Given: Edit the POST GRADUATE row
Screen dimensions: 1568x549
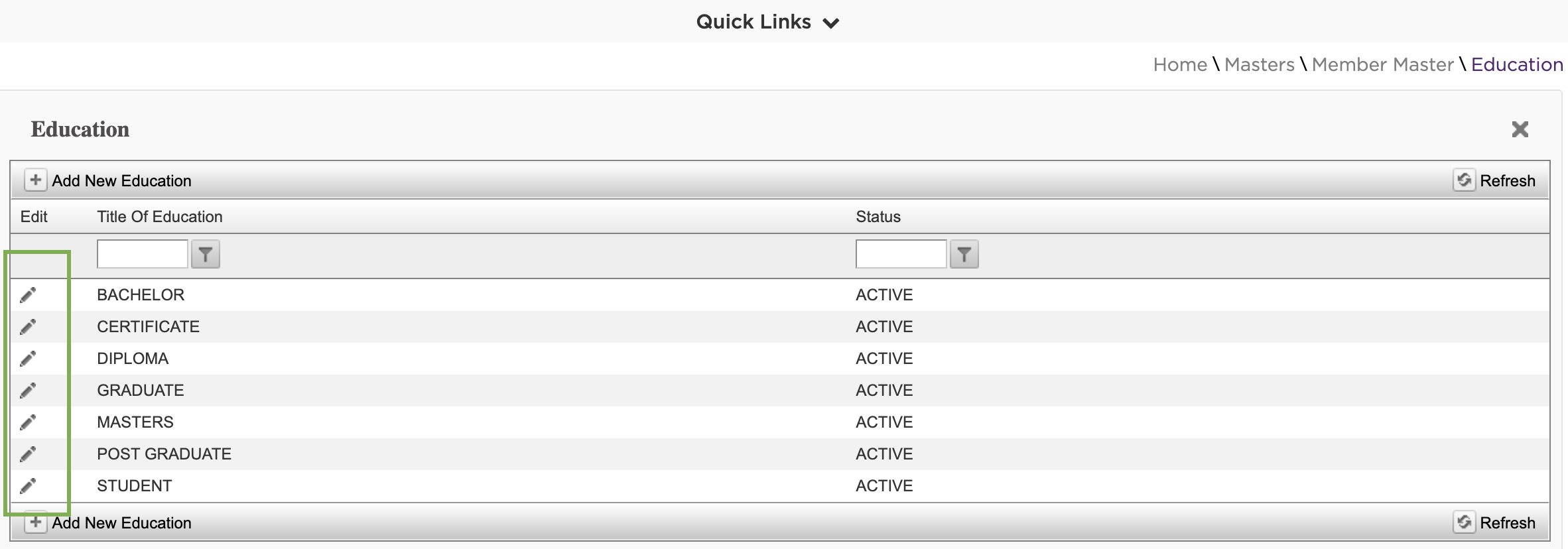Looking at the screenshot, I should tap(28, 454).
